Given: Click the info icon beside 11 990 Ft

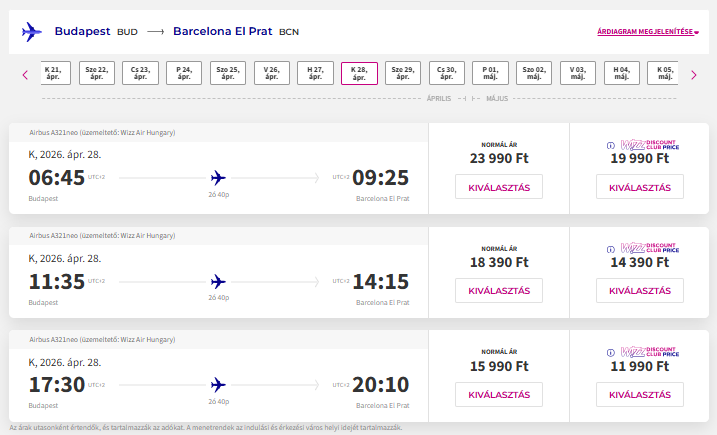Looking at the screenshot, I should coord(610,352).
